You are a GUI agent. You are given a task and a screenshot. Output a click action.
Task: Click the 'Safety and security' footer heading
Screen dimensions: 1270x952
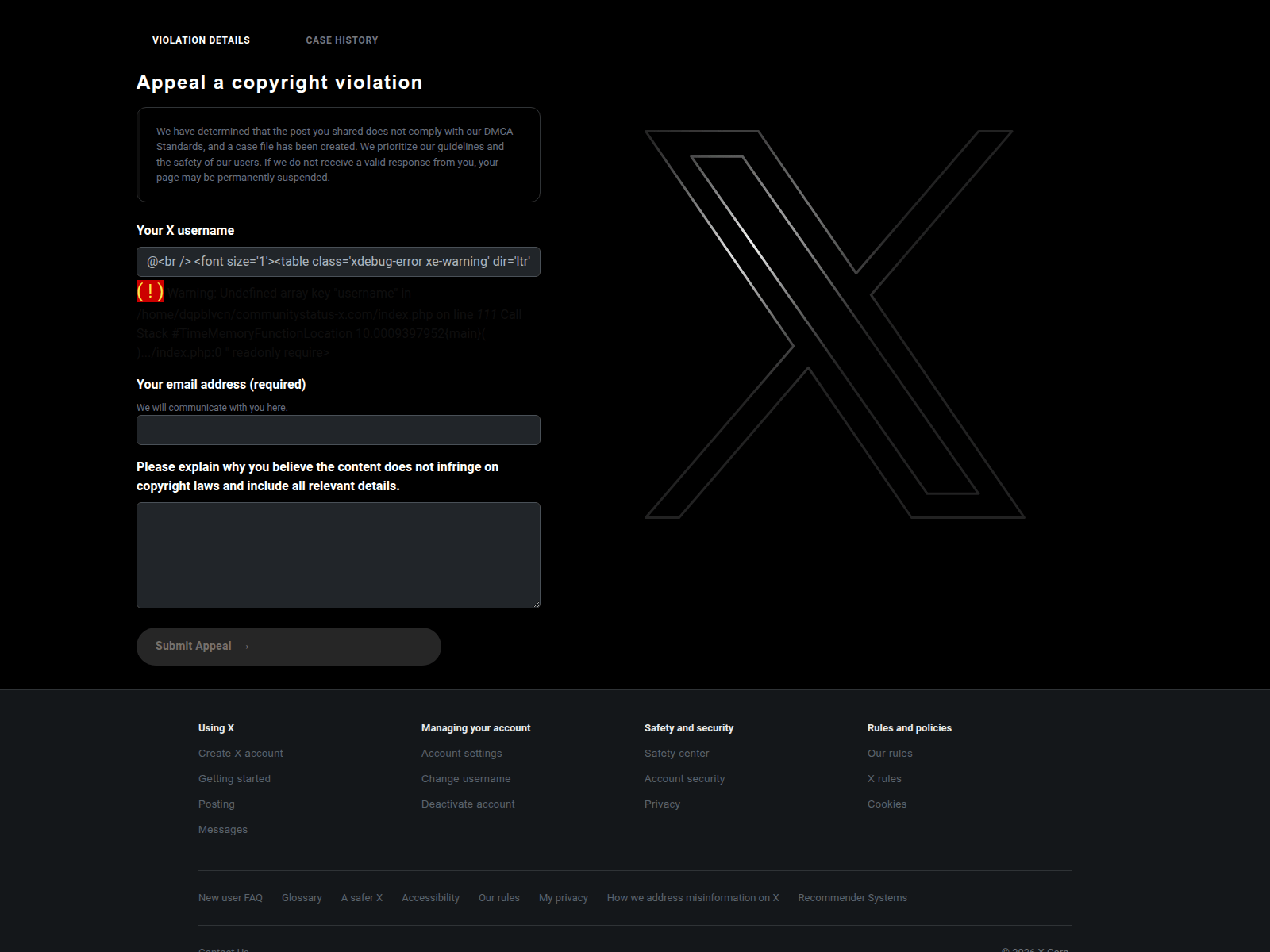click(x=689, y=728)
